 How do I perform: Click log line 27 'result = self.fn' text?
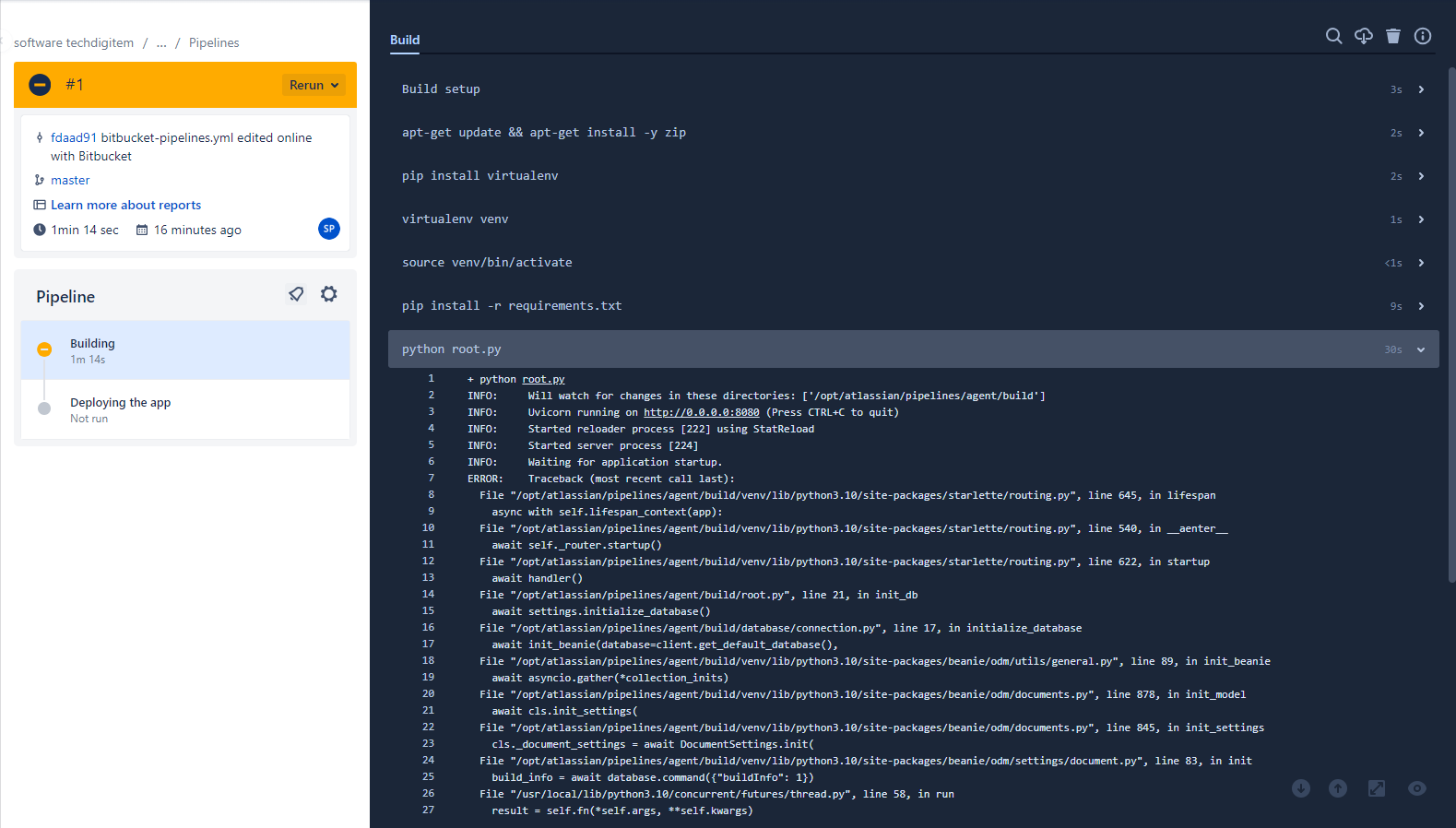pos(622,810)
